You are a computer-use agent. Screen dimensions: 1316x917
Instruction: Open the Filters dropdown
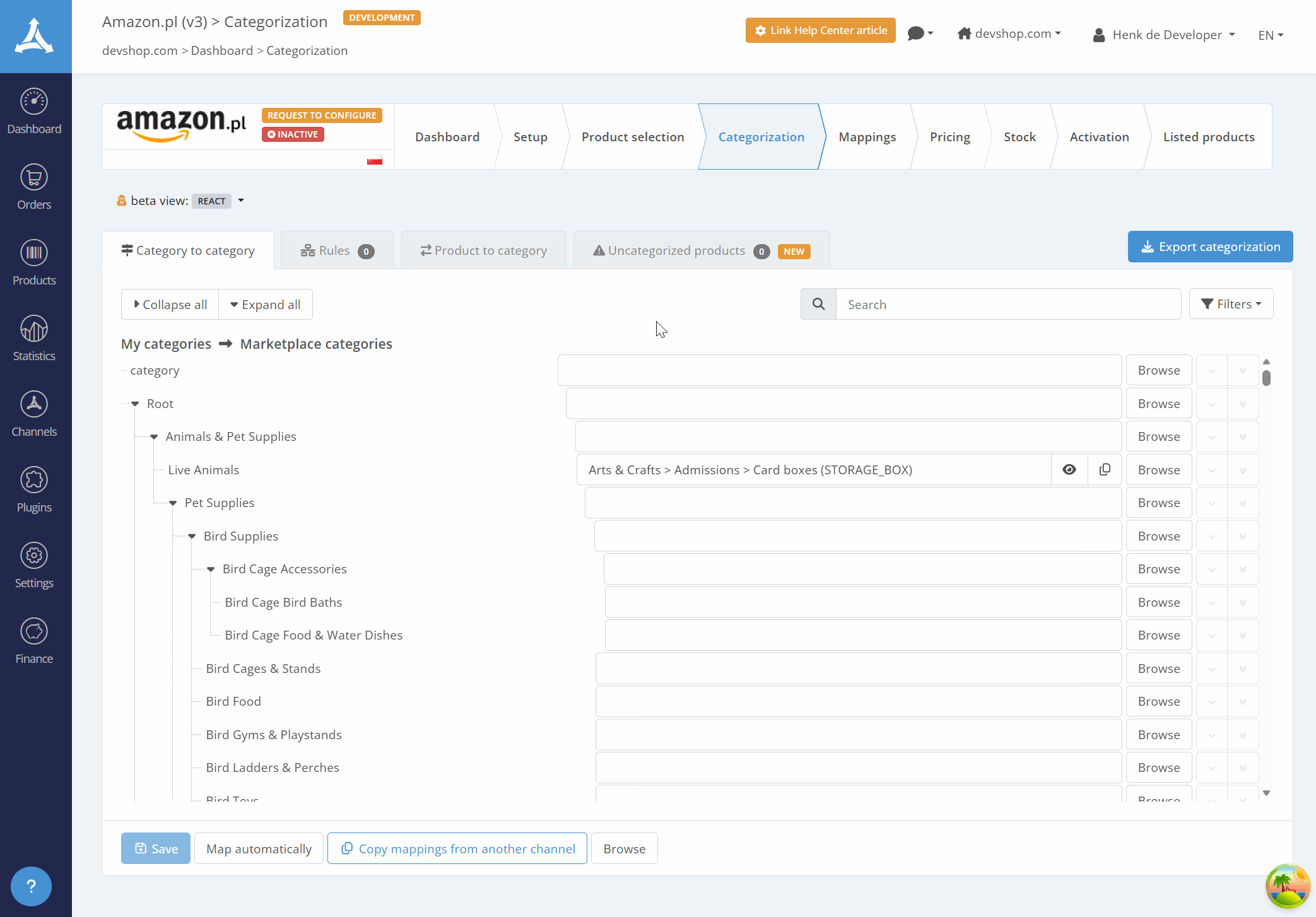[x=1231, y=304]
